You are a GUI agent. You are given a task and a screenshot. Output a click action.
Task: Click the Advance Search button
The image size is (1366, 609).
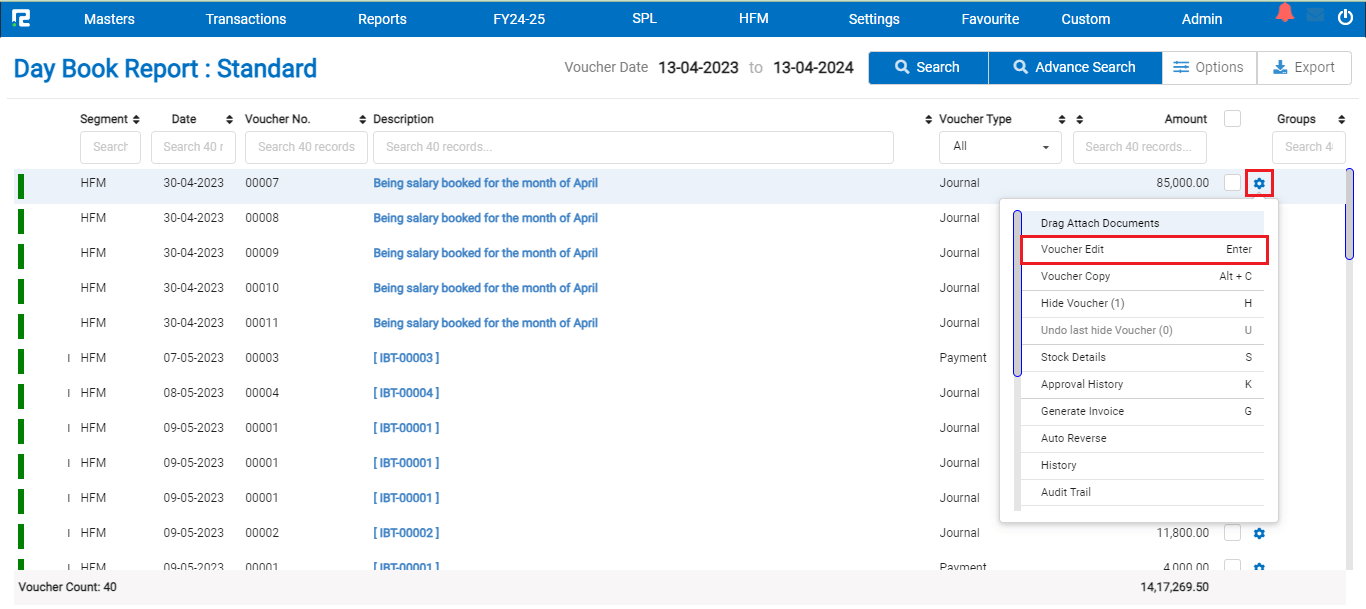point(1074,67)
